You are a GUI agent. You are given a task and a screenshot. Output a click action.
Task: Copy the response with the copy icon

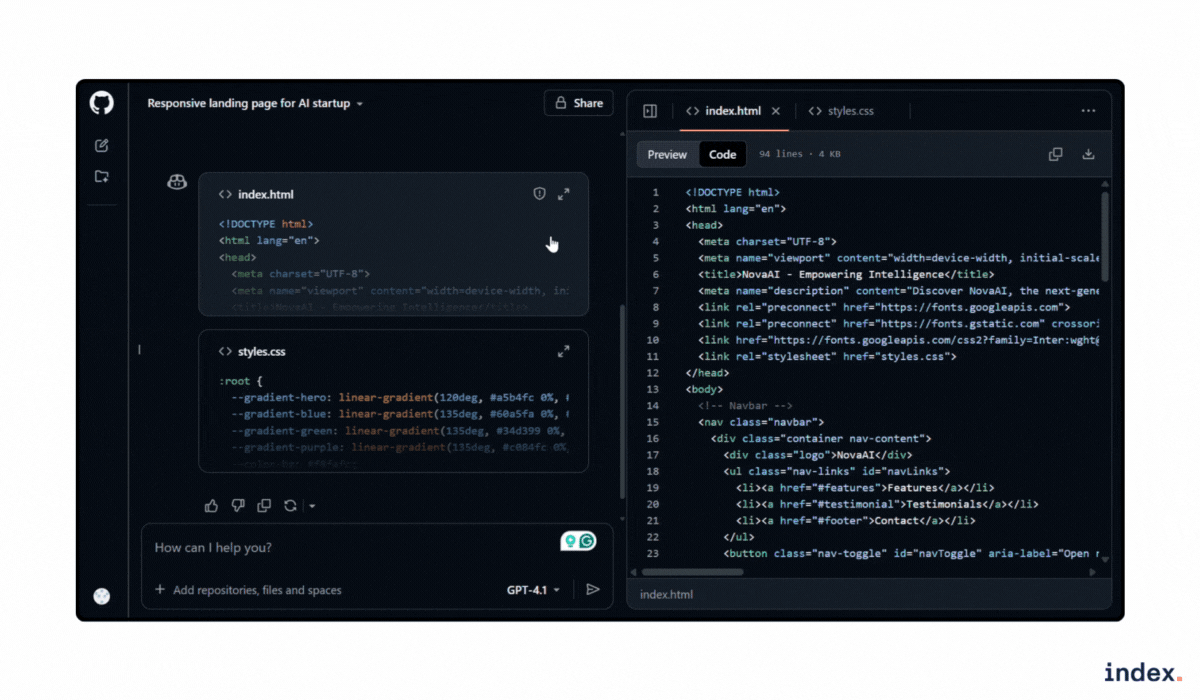264,506
